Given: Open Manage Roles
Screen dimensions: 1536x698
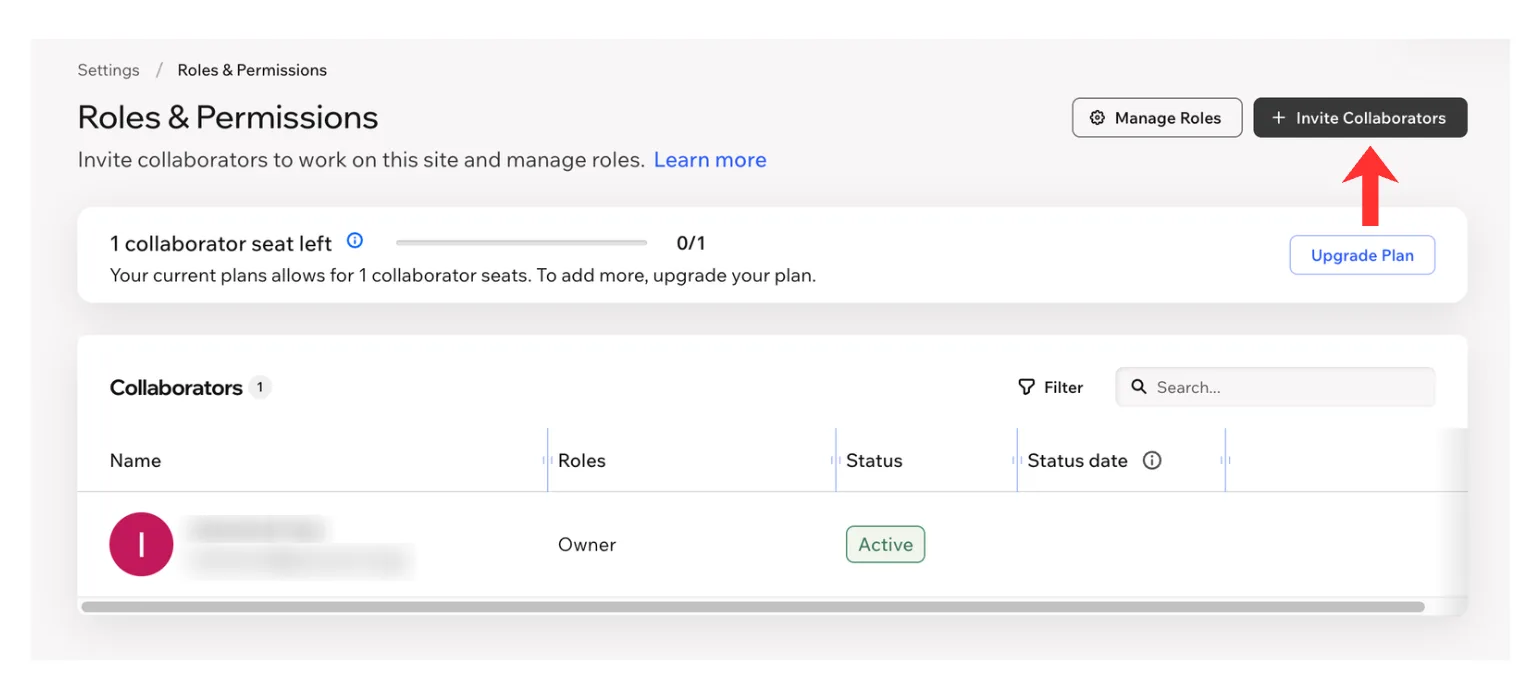Looking at the screenshot, I should [x=1157, y=118].
